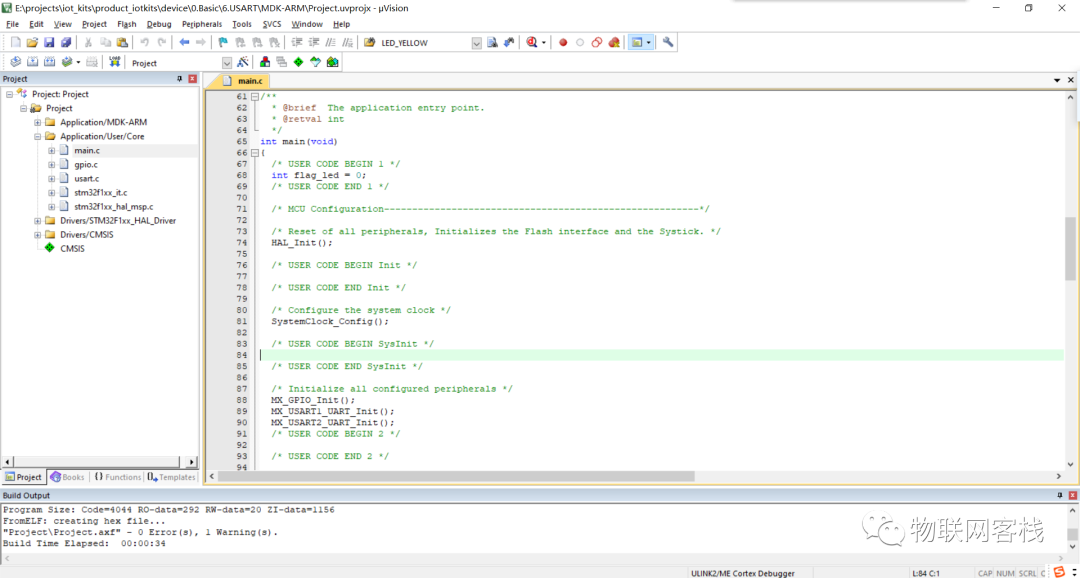Viewport: 1080px width, 578px height.
Task: Open Configuration with the wrench icon
Action: point(668,42)
